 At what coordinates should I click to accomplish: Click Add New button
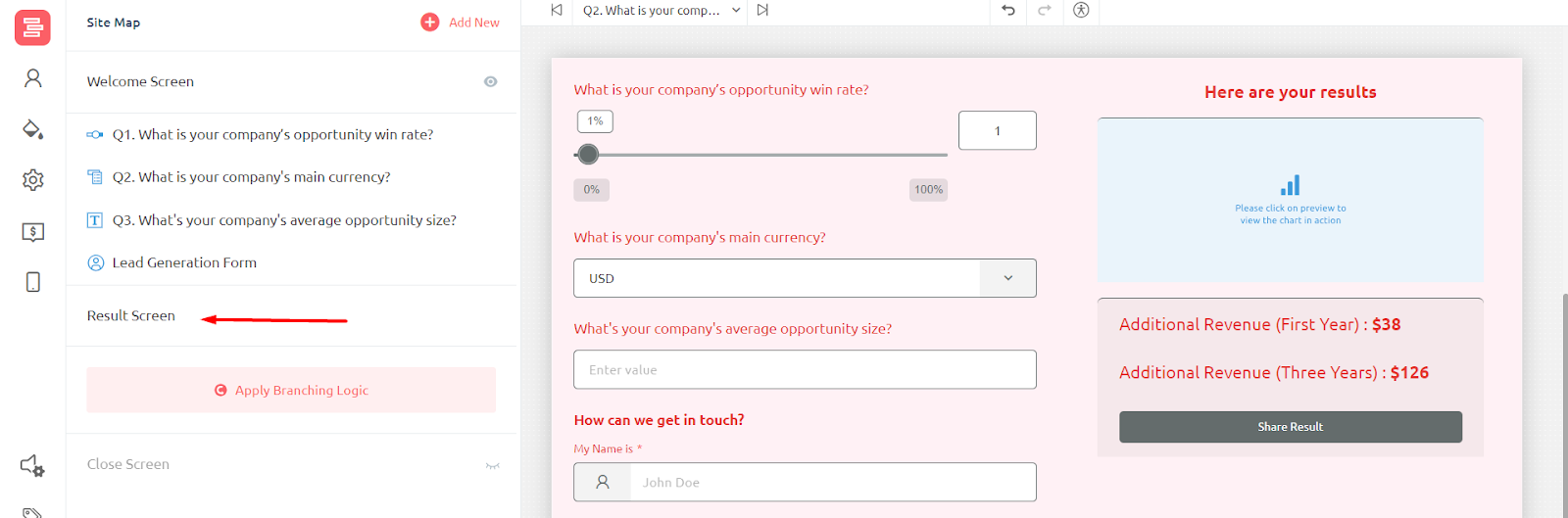461,22
